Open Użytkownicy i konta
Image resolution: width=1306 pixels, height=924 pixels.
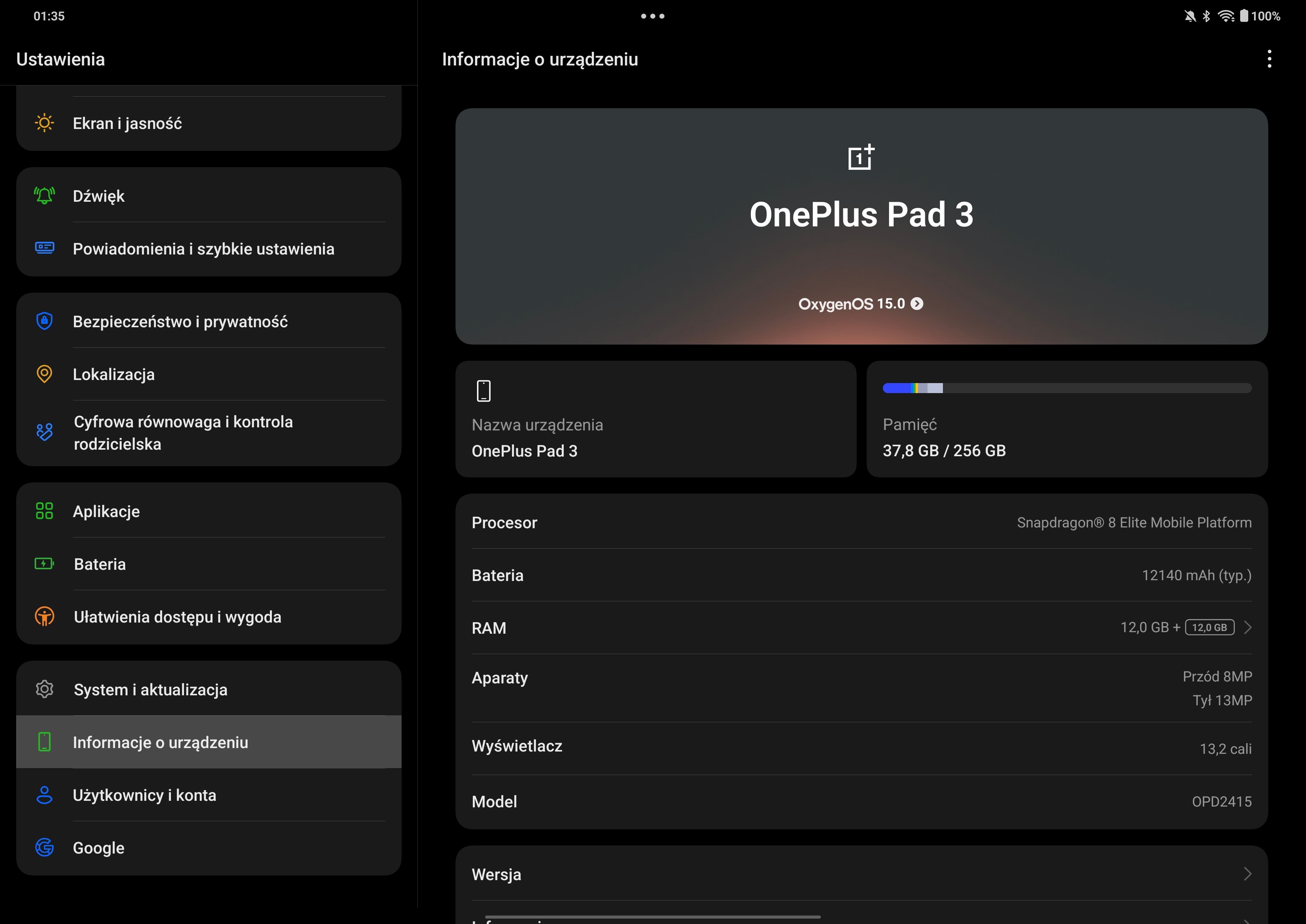coord(209,795)
